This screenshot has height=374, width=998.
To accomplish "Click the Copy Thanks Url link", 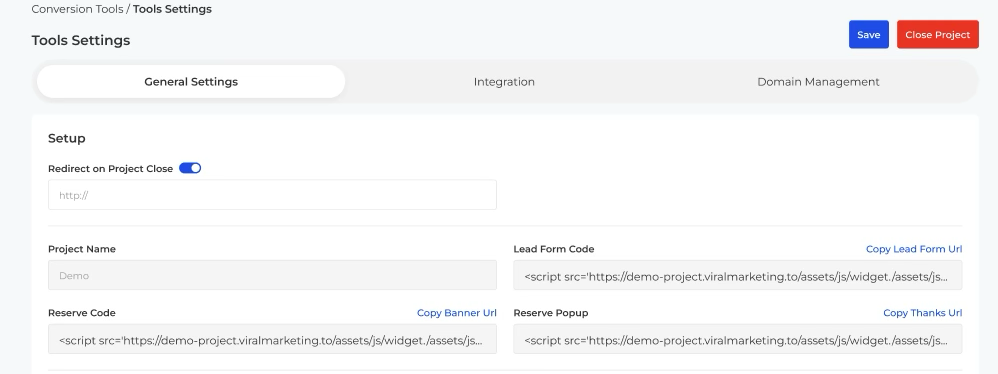I will coord(922,313).
